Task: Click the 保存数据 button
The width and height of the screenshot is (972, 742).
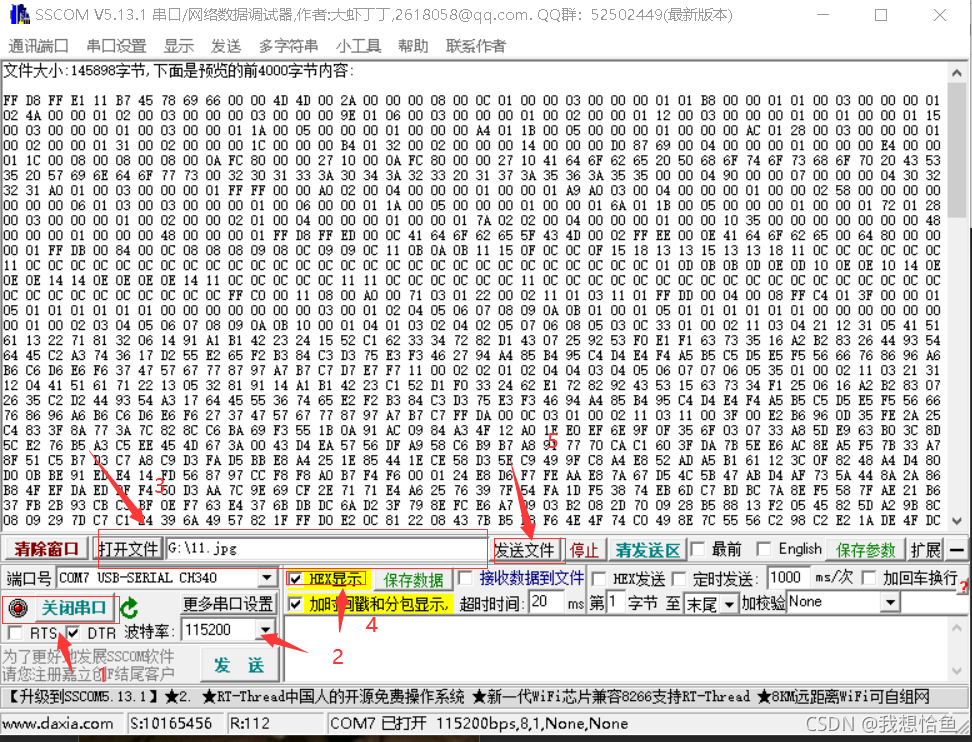Action: [x=413, y=580]
